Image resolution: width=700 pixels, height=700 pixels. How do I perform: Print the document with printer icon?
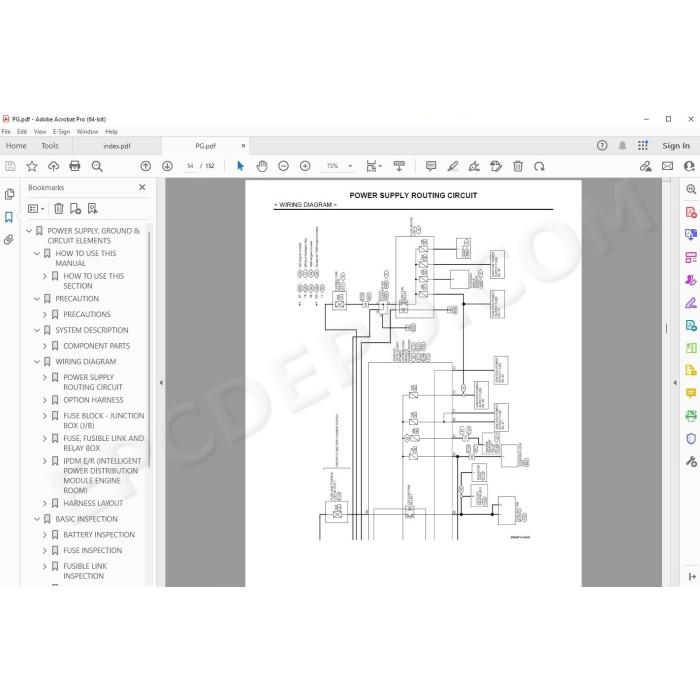(75, 166)
